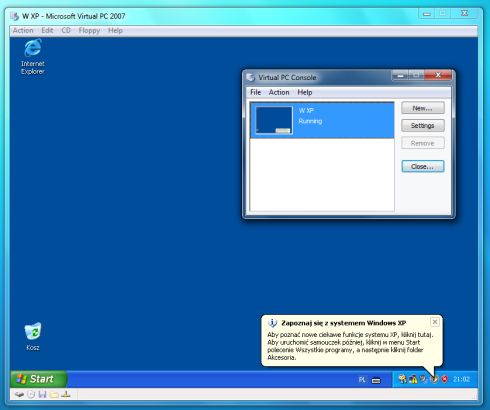490x410 pixels.
Task: Click the Windows XP tour tray icon
Action: pos(434,379)
